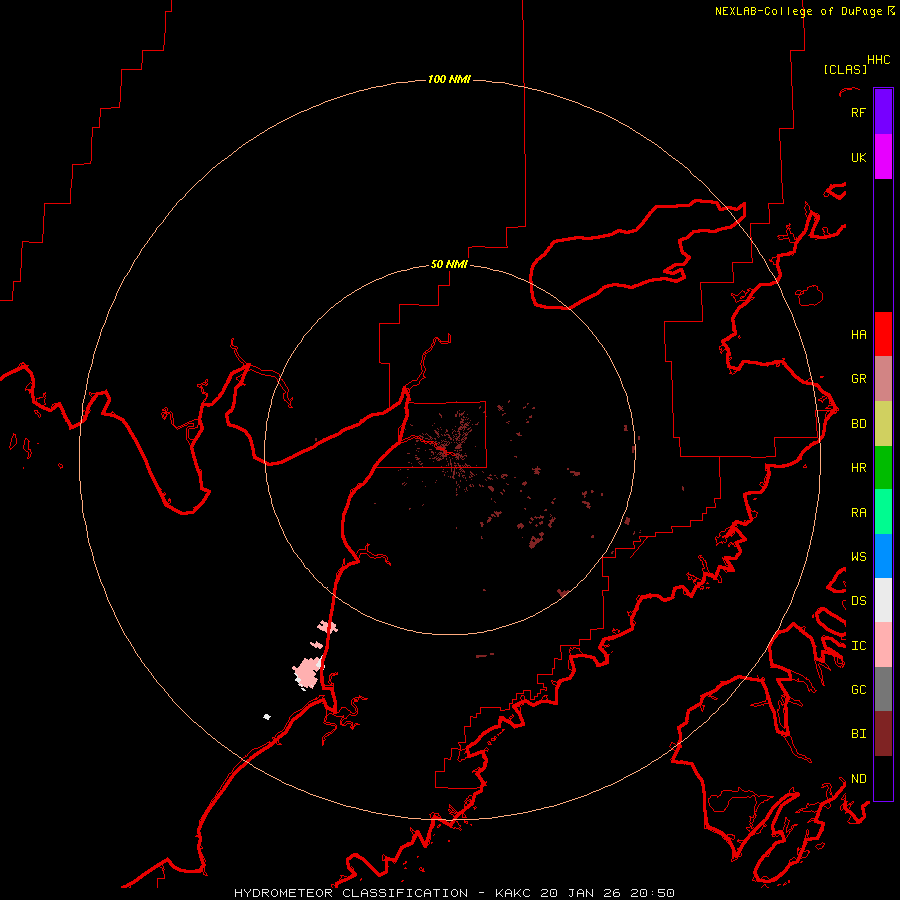Click the 20:50 timestamp in caption
The image size is (900, 900).
[651, 893]
